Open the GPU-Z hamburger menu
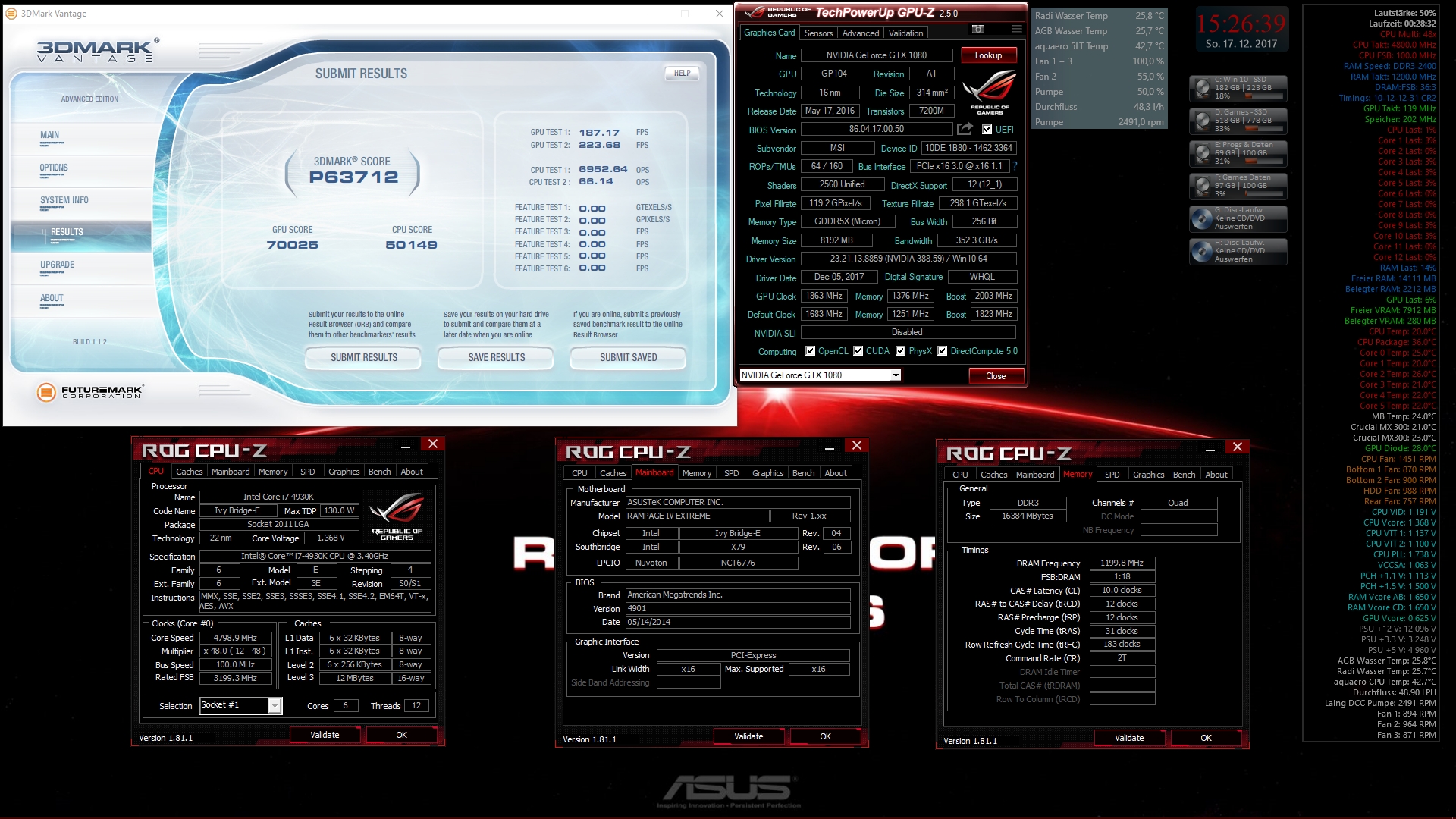This screenshot has width=1456, height=819. coord(1017,30)
